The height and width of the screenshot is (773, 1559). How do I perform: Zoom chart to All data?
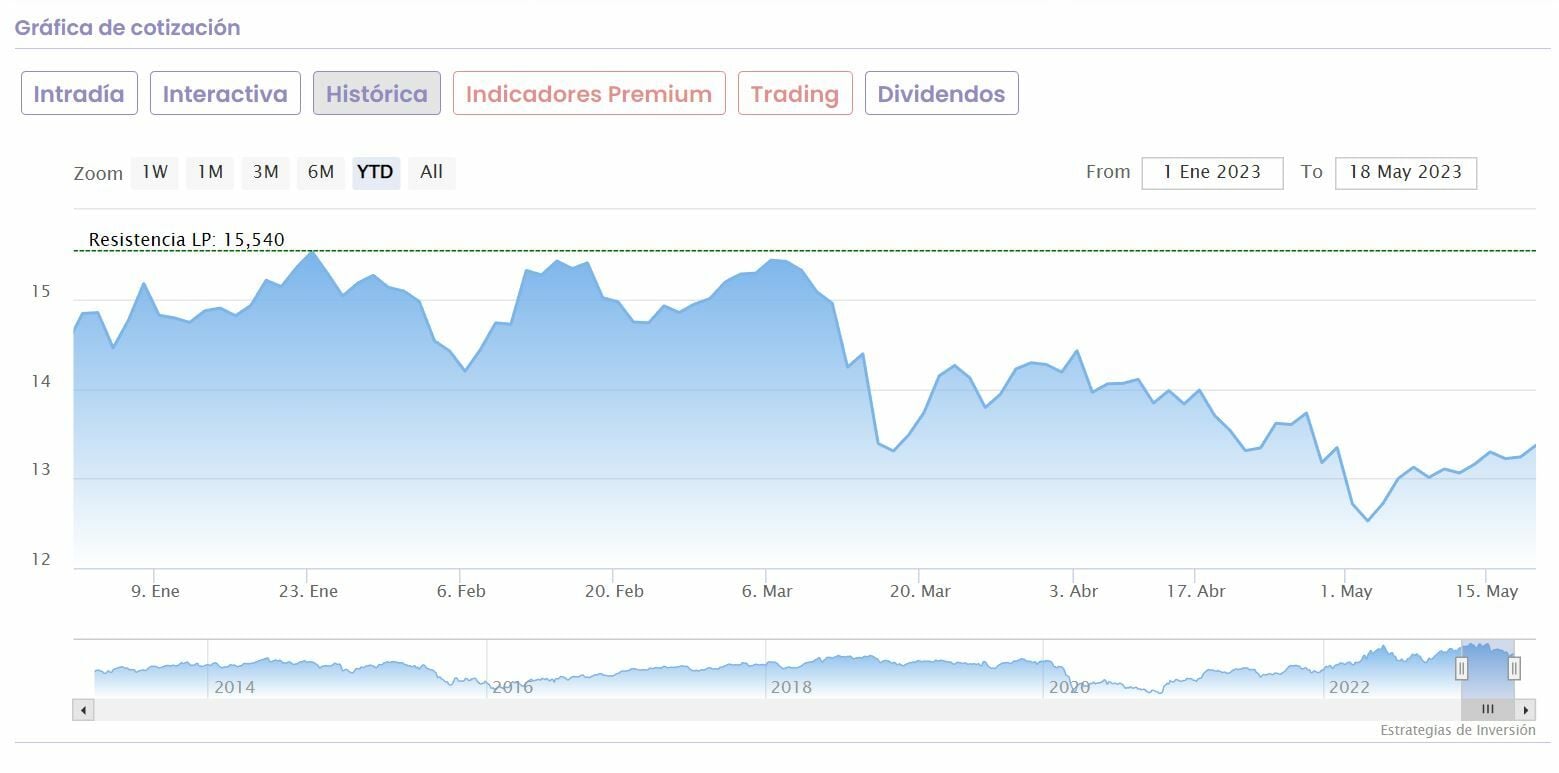click(432, 172)
